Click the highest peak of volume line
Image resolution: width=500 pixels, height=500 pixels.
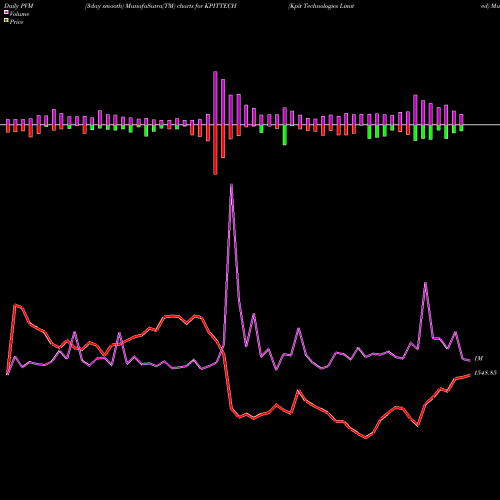[x=232, y=184]
